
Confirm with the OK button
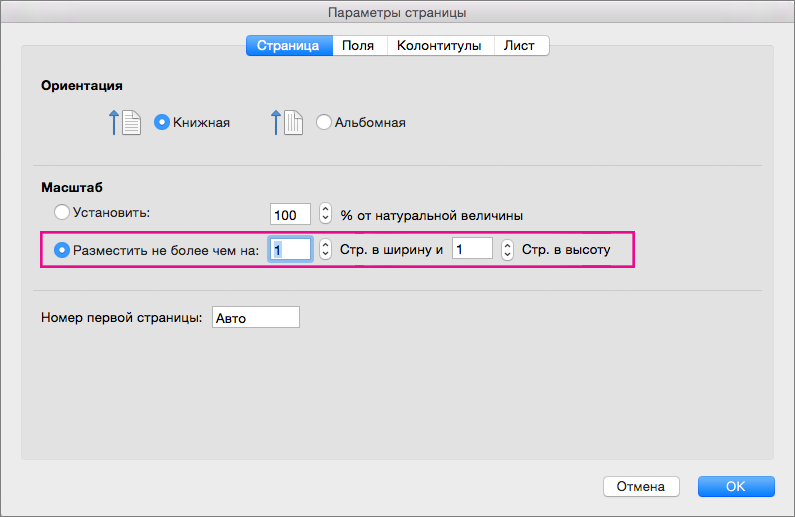[736, 487]
